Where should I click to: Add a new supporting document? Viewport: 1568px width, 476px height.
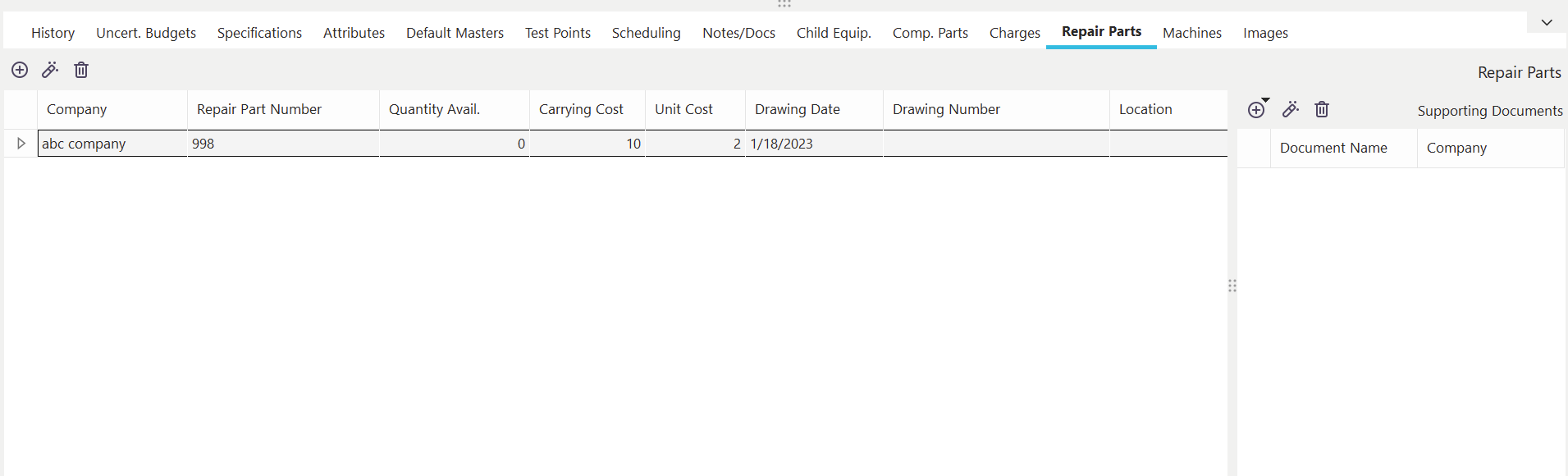pos(1256,109)
